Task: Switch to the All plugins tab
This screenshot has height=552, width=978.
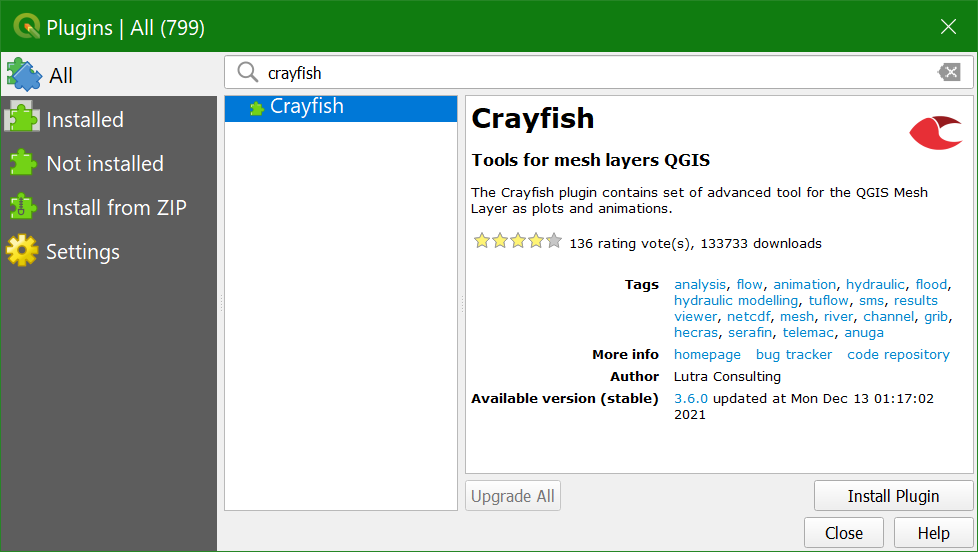Action: 109,75
